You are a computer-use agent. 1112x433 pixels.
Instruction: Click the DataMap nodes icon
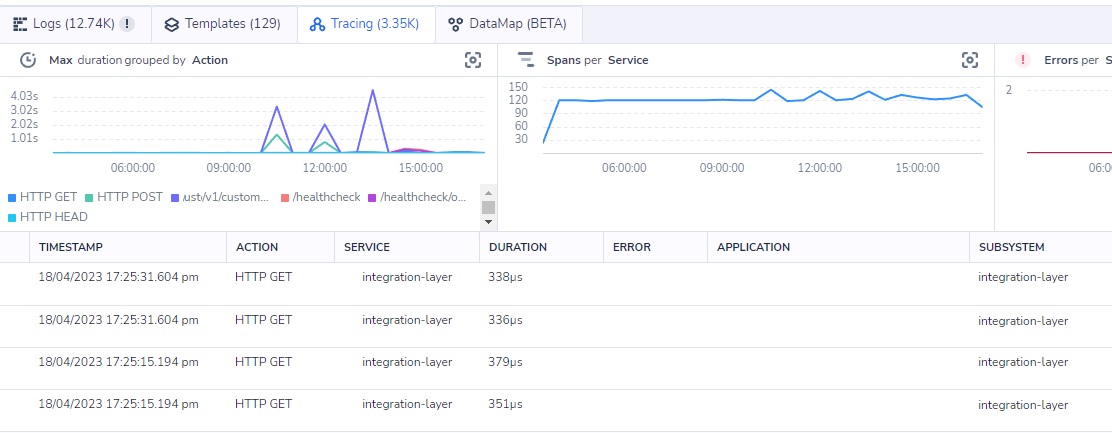coord(455,24)
